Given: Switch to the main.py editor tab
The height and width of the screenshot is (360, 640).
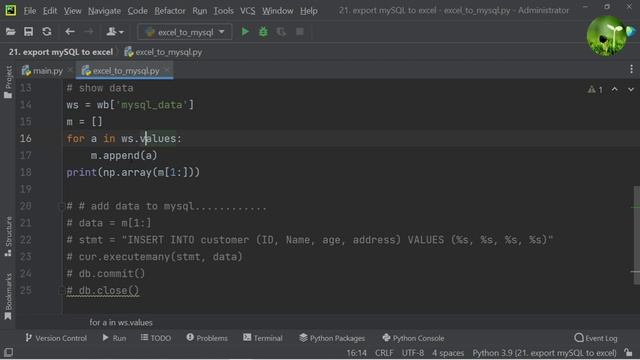Looking at the screenshot, I should 42,71.
